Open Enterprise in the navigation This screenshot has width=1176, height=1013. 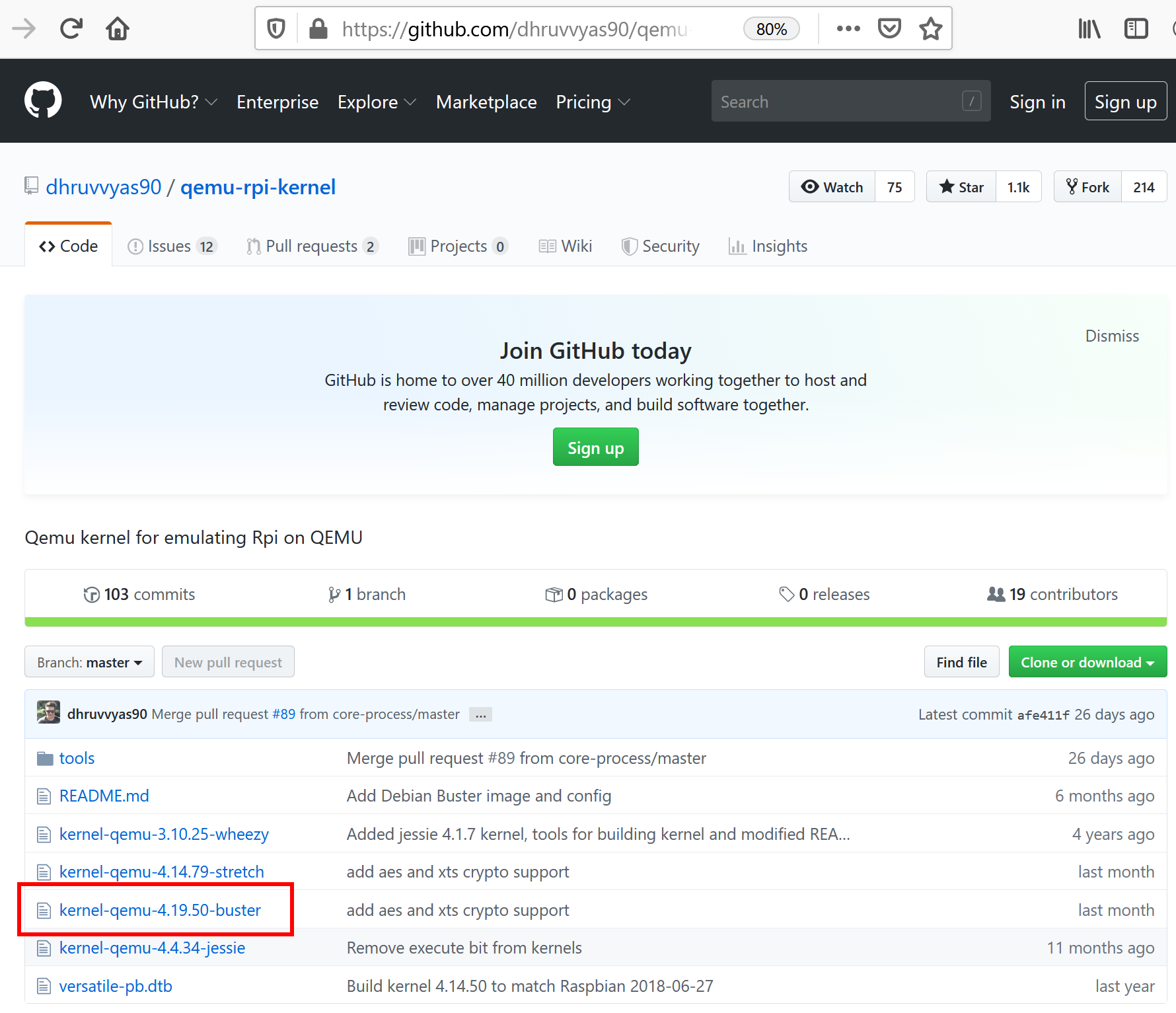[277, 102]
